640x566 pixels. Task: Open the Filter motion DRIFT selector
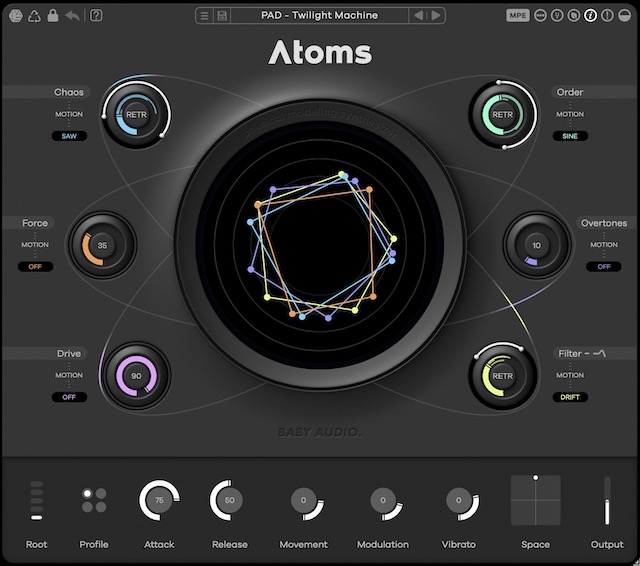[570, 397]
